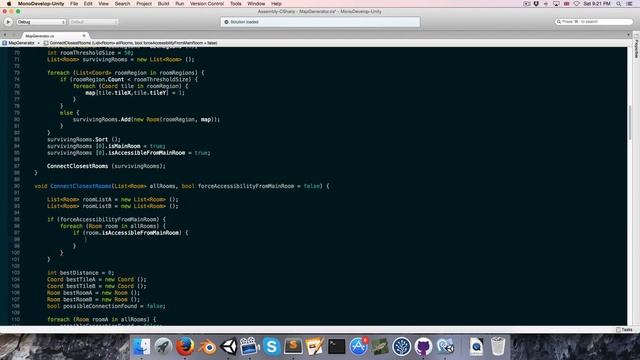The height and width of the screenshot is (360, 640).
Task: Open Terminal from the Dock
Action: coord(336,347)
